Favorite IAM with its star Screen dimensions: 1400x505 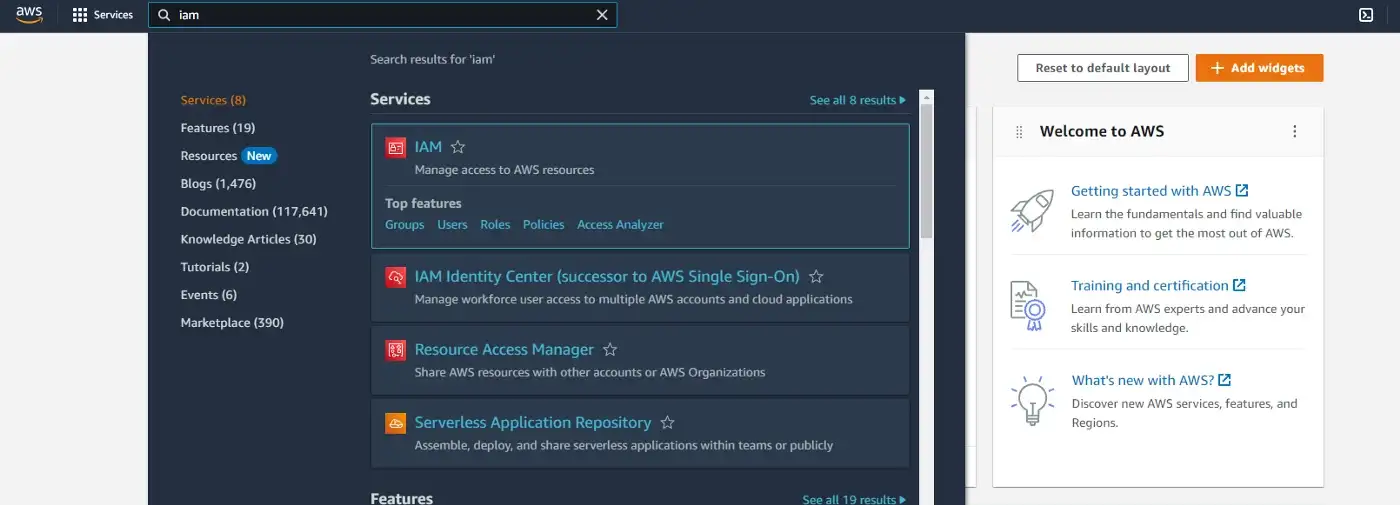[x=458, y=147]
